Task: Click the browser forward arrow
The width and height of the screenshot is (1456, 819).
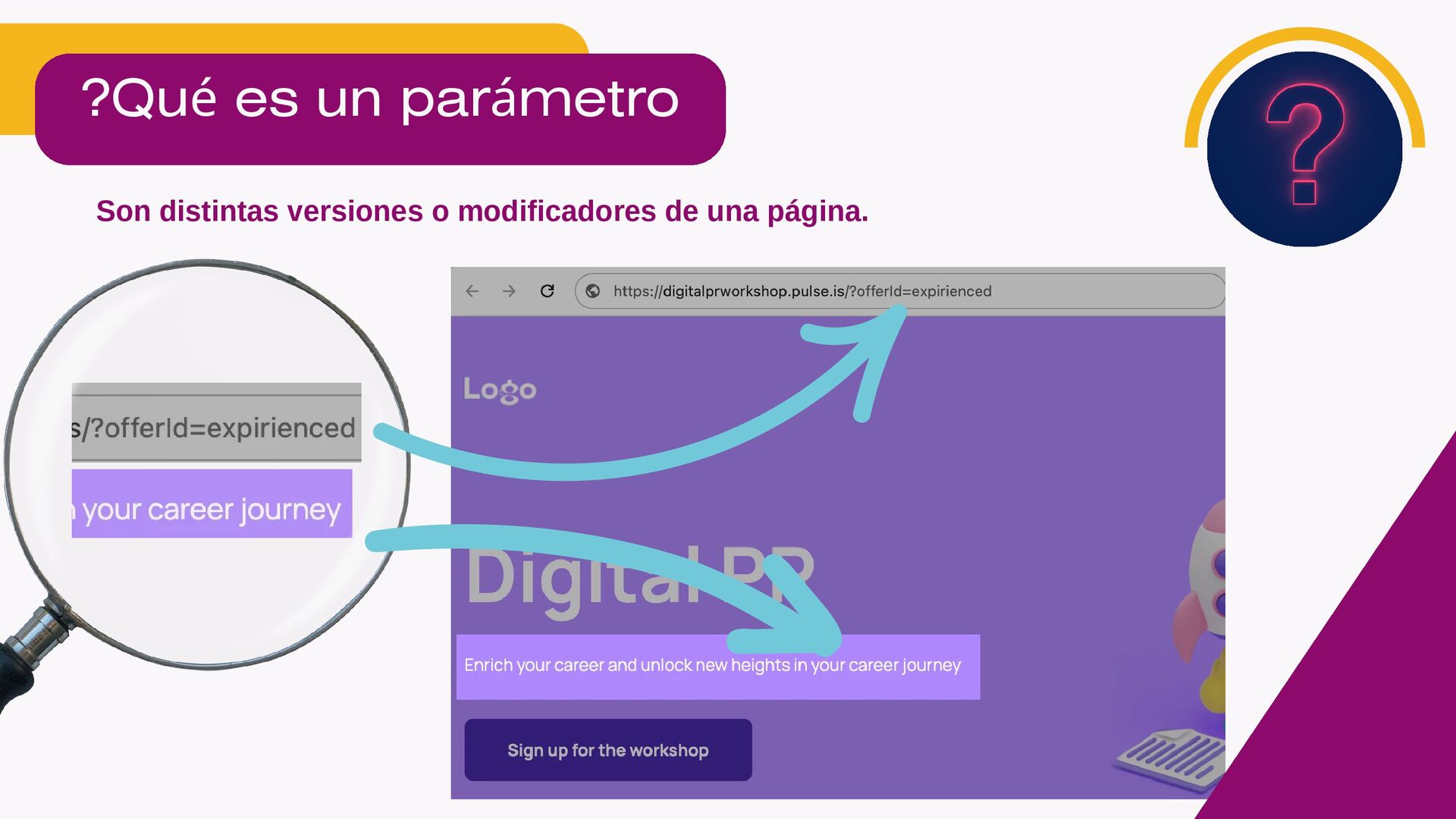Action: tap(509, 291)
